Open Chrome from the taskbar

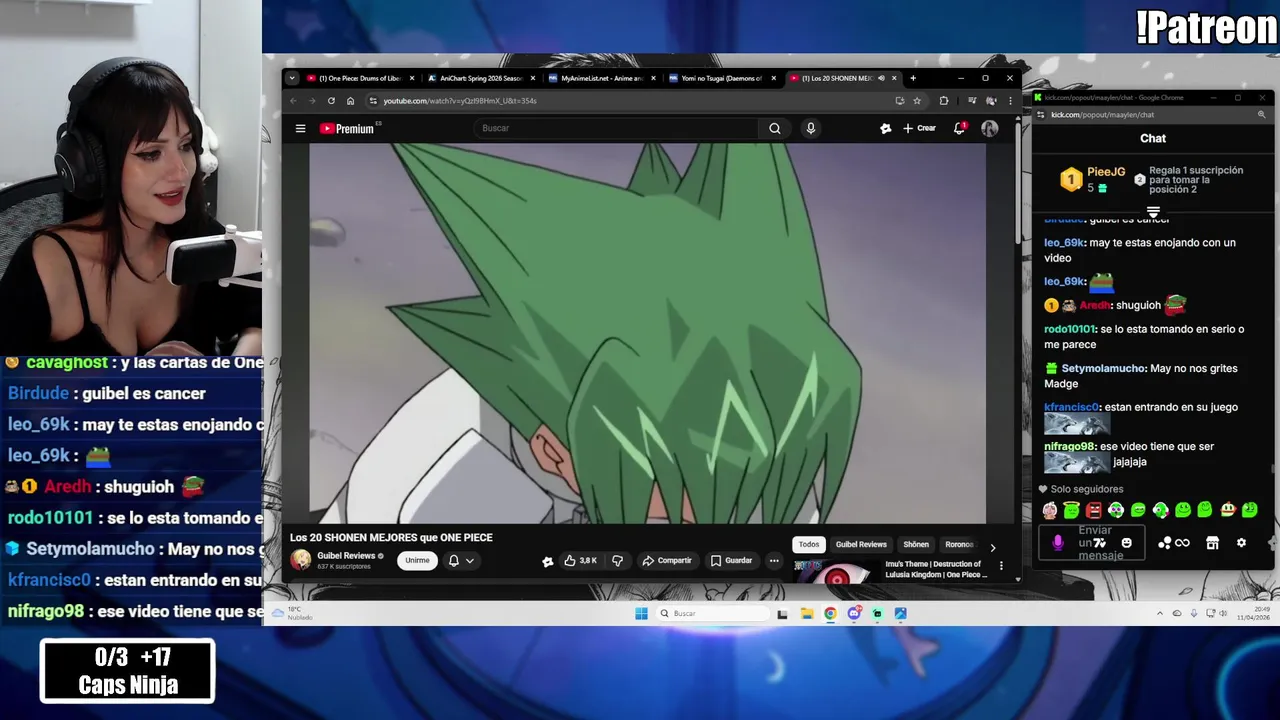(x=830, y=613)
